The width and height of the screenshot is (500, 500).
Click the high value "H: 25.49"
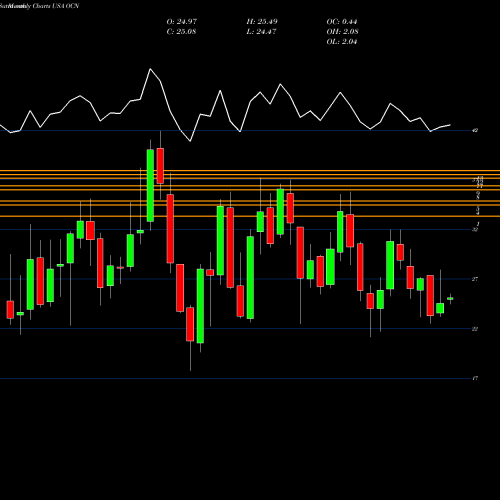coord(262,22)
